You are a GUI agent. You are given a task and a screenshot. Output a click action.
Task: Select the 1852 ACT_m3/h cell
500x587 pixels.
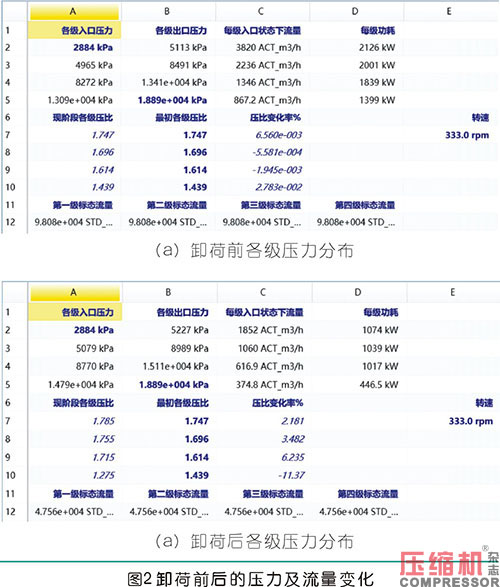[264, 330]
